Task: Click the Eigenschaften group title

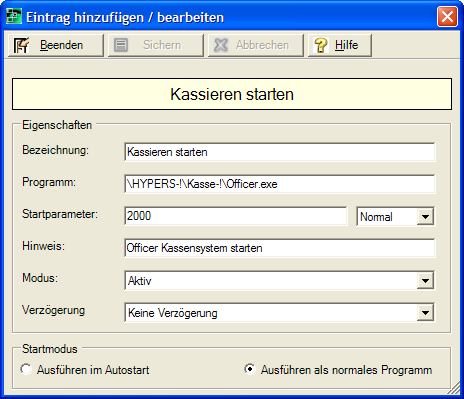Action: (57, 125)
